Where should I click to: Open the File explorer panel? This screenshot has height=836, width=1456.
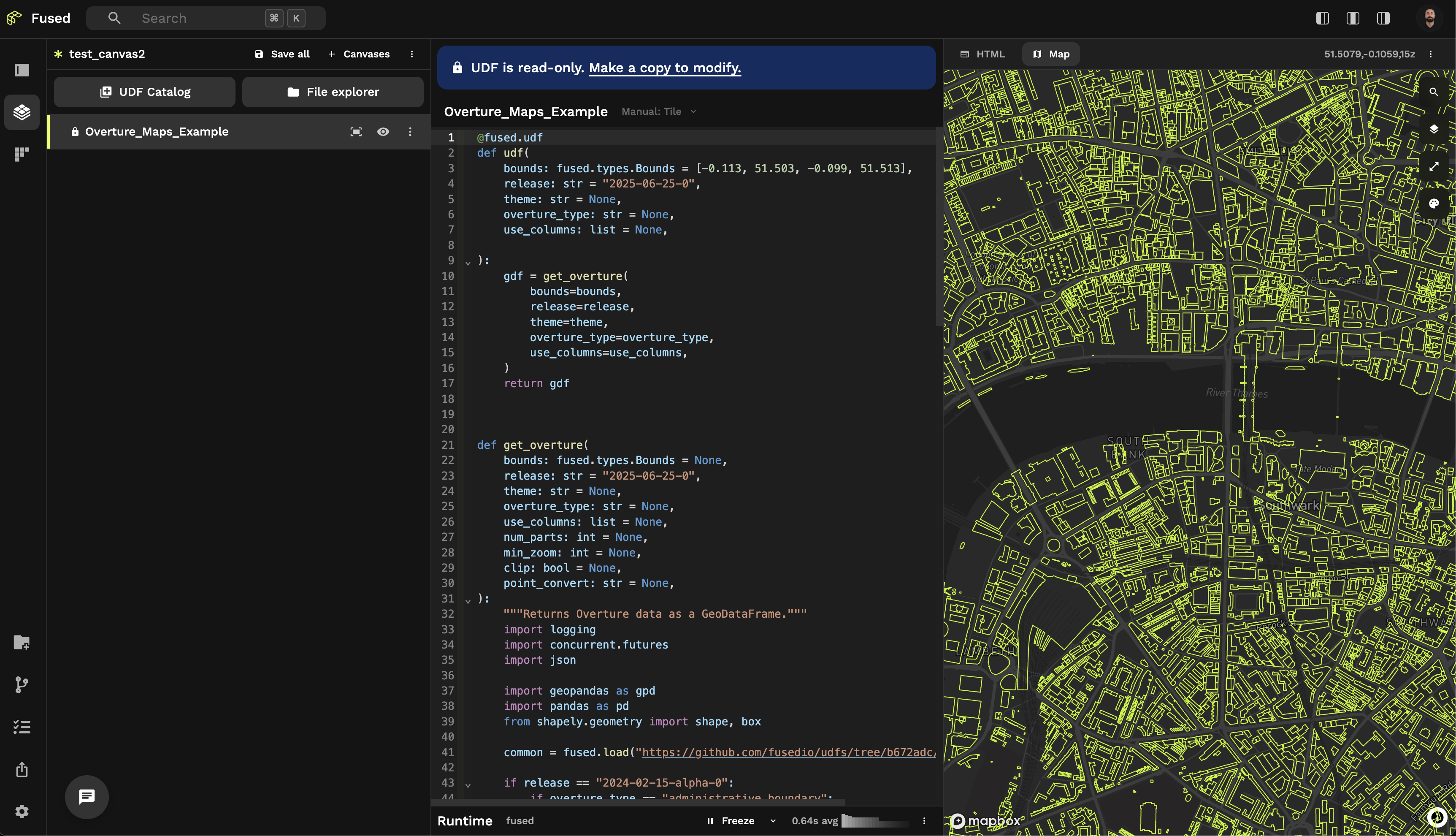tap(332, 91)
